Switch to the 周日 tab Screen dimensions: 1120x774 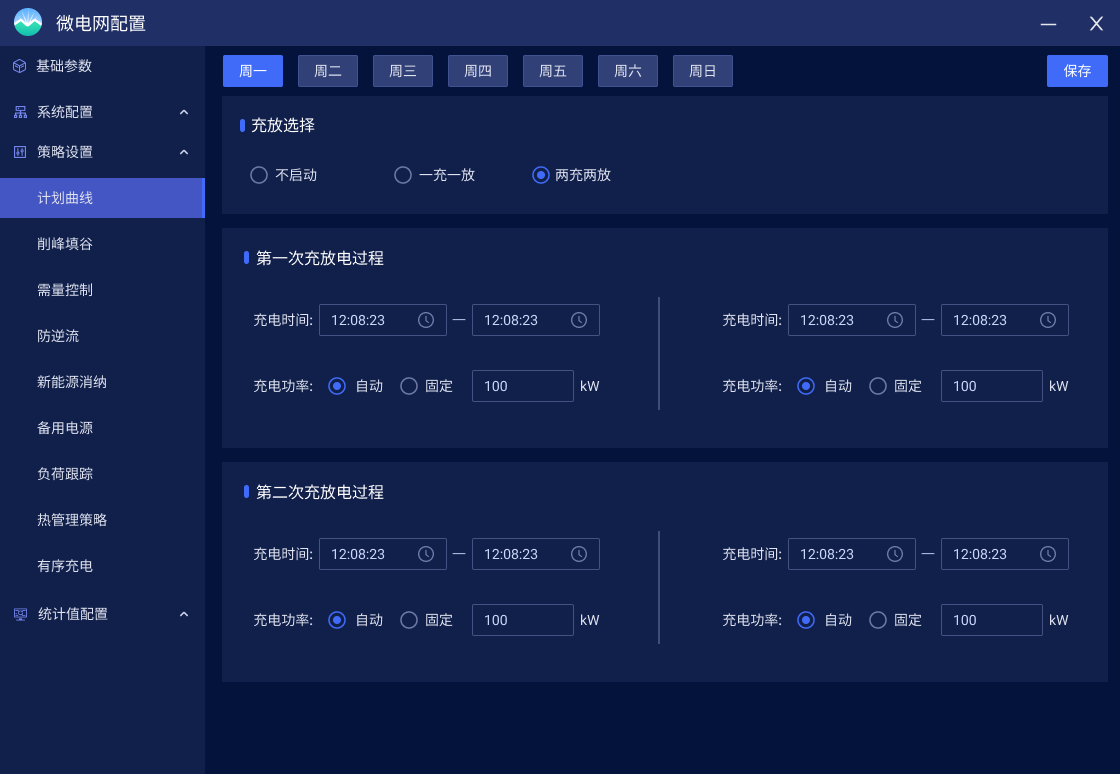click(x=702, y=70)
